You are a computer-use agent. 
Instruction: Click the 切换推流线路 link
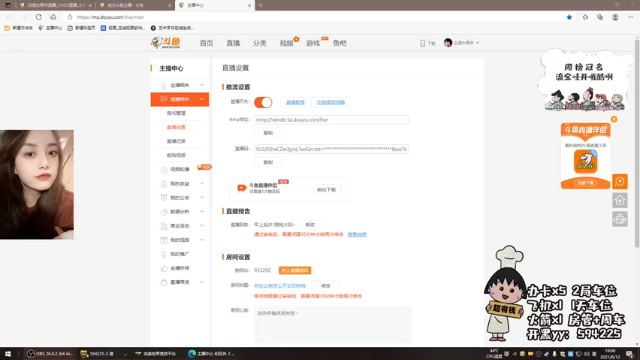pyautogui.click(x=331, y=102)
